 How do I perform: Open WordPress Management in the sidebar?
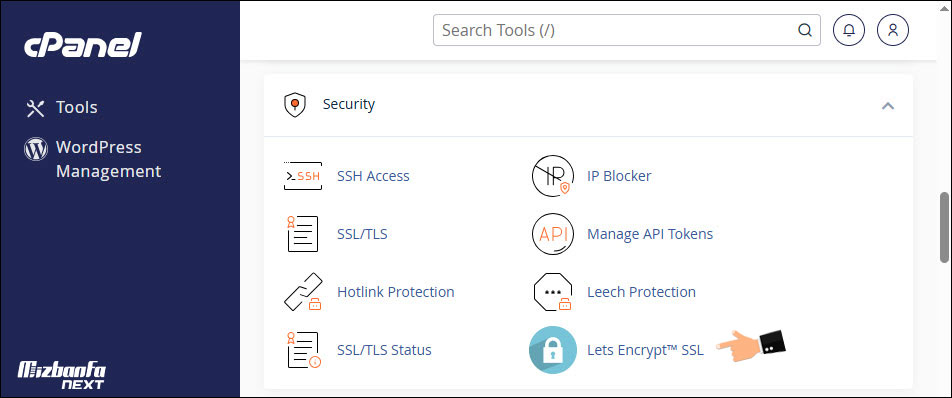109,160
